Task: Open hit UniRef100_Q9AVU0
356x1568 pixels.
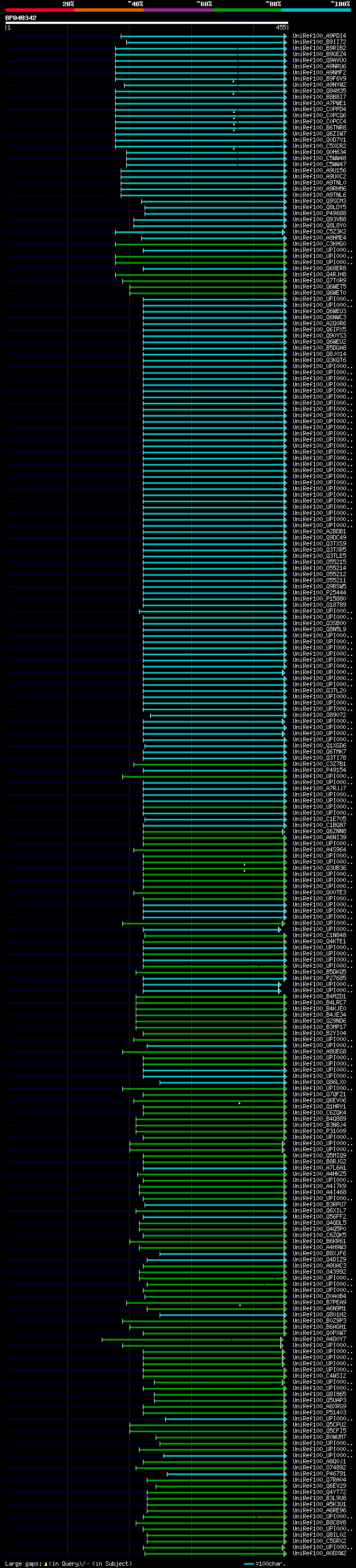Action: click(319, 60)
